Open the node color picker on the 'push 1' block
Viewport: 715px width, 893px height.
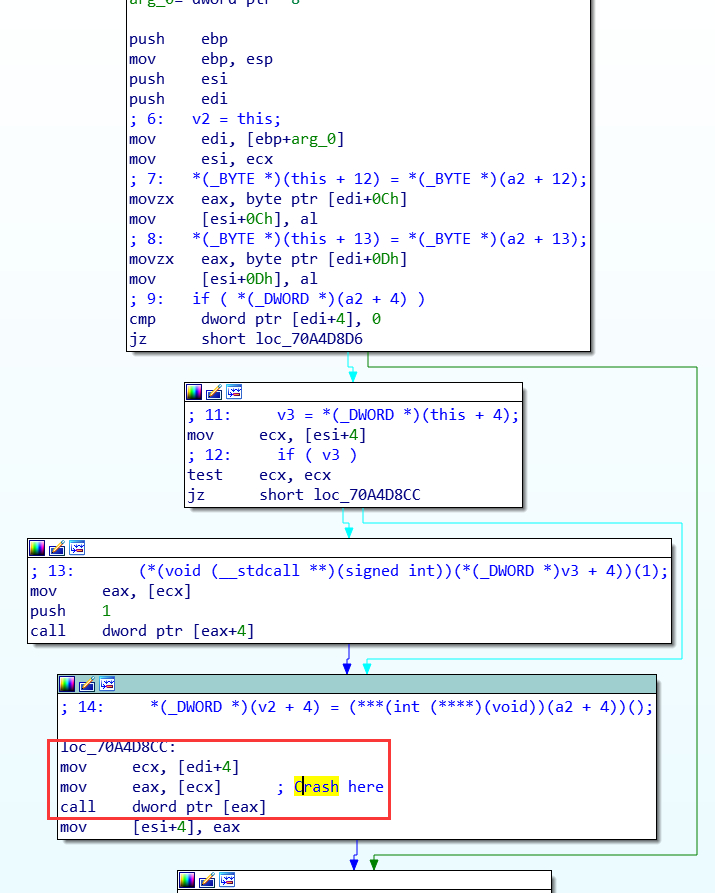pyautogui.click(x=37, y=548)
